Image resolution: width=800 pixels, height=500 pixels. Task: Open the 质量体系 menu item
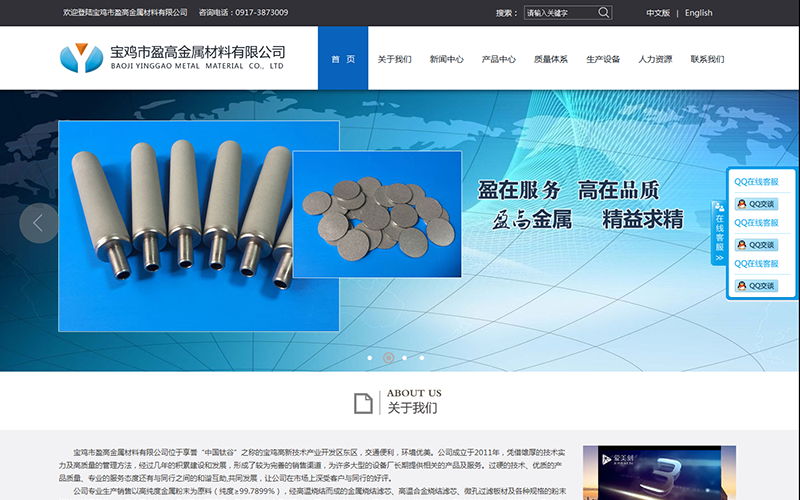tap(551, 59)
